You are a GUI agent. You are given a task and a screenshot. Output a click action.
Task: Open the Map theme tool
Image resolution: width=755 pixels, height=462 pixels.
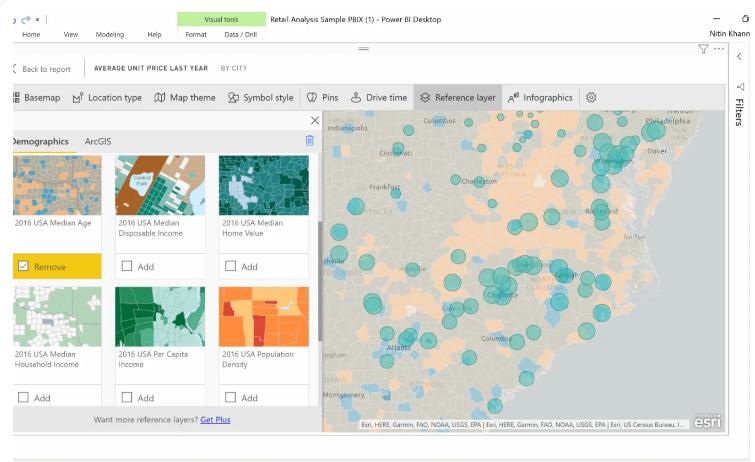tap(184, 98)
